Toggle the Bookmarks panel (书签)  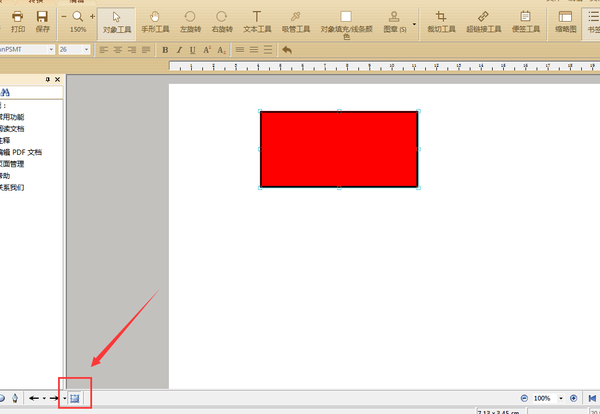[x=592, y=23]
